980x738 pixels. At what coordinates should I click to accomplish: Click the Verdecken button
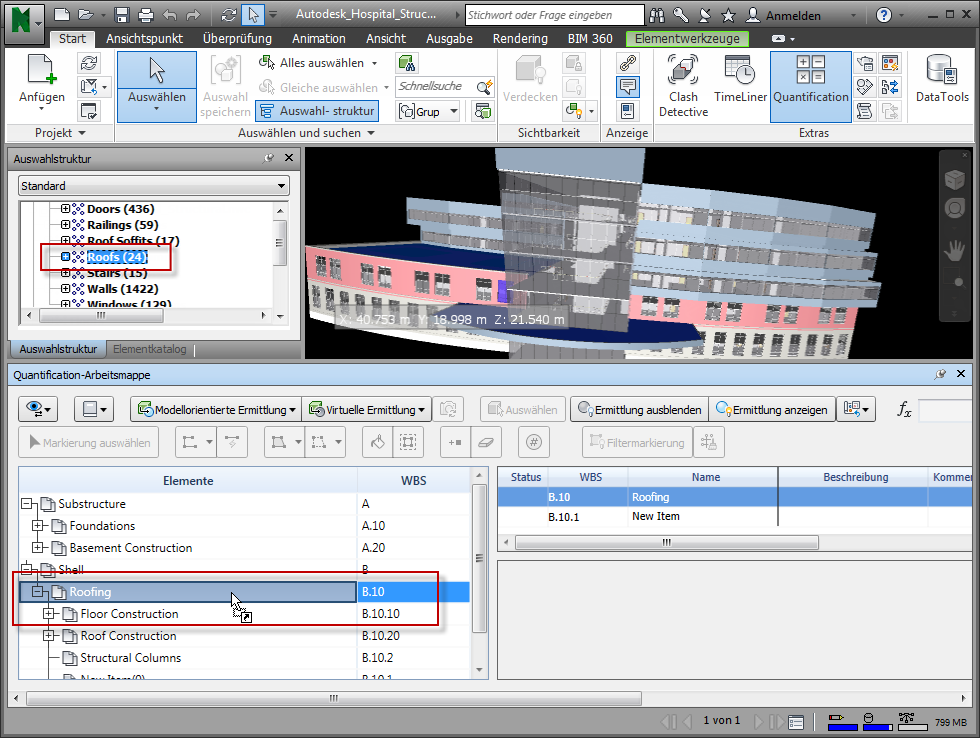[530, 80]
